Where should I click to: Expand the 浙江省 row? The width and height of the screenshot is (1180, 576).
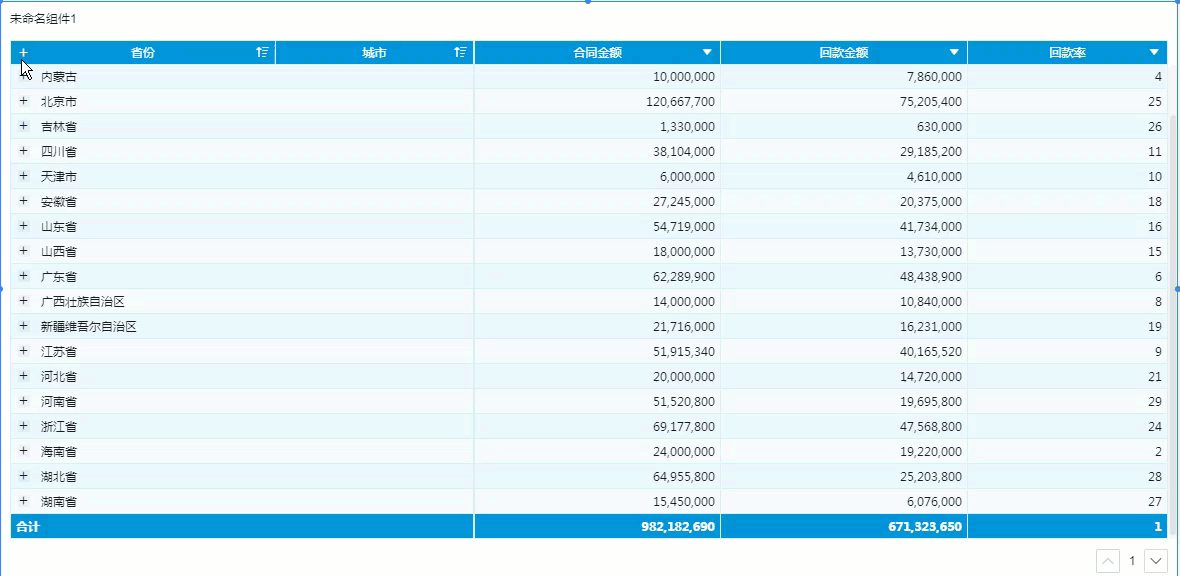tap(23, 426)
